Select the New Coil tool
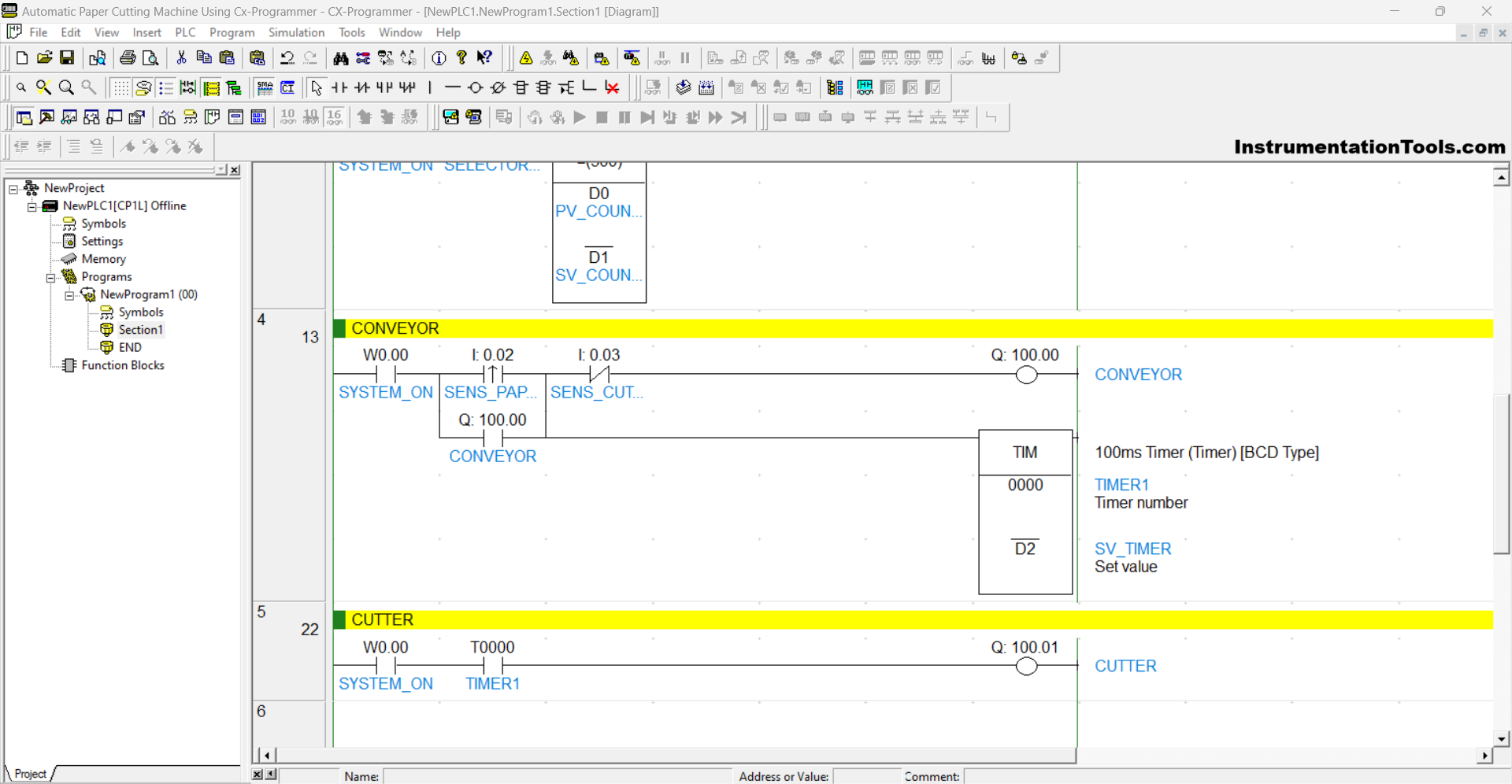This screenshot has width=1512, height=784. pyautogui.click(x=475, y=87)
